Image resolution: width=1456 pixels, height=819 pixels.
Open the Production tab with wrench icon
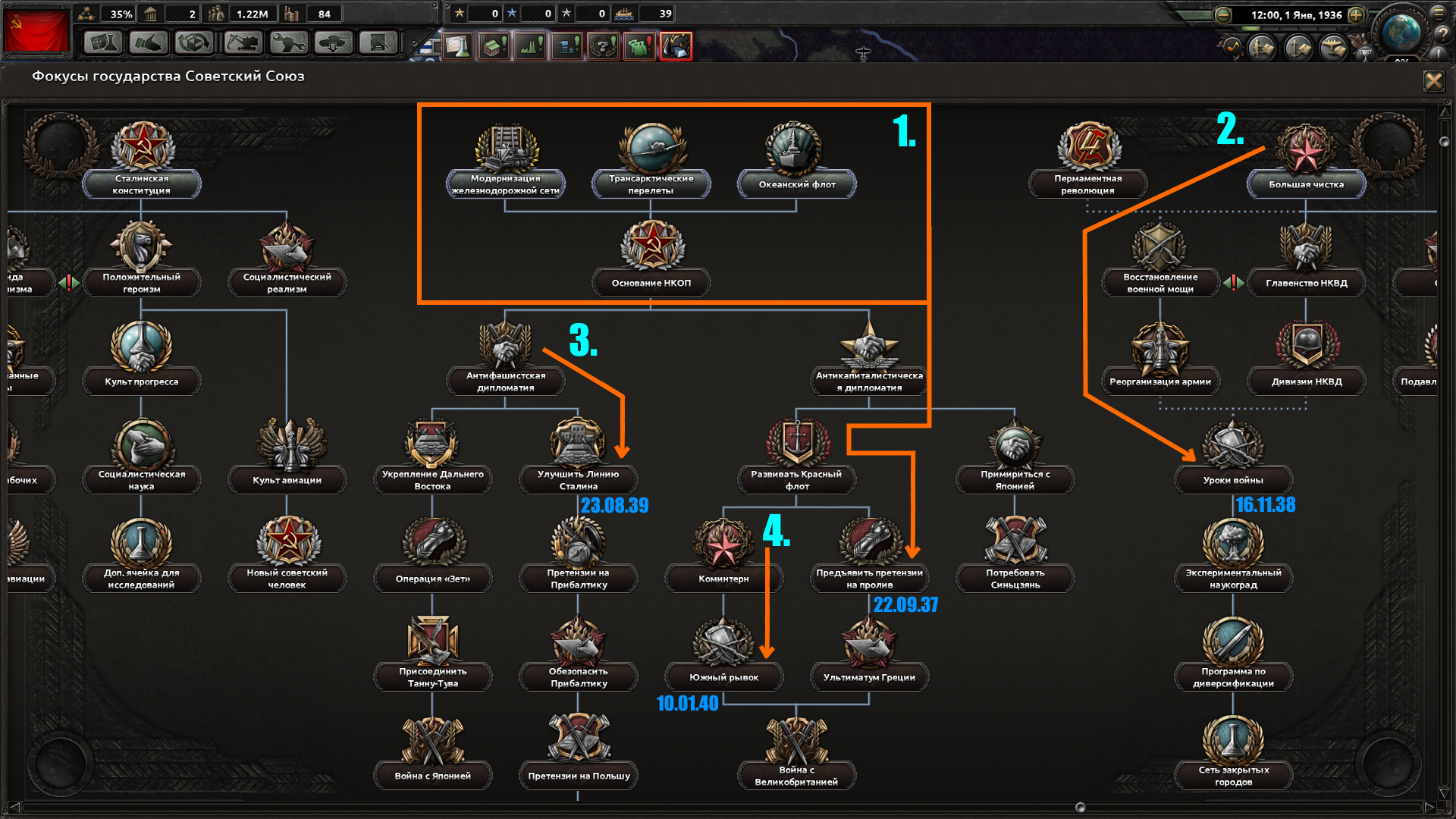pyautogui.click(x=288, y=42)
